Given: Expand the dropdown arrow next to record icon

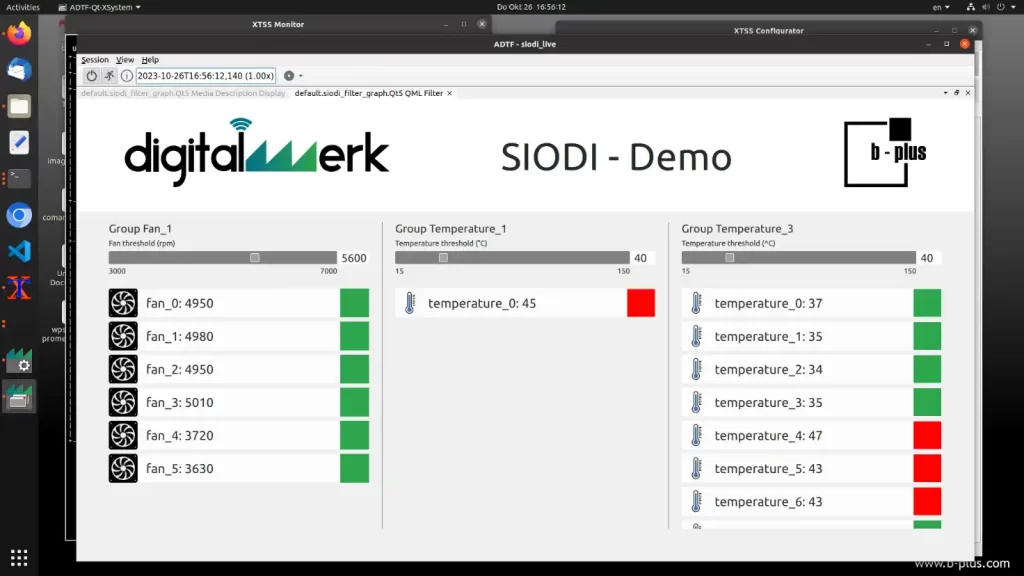Looking at the screenshot, I should click(301, 76).
